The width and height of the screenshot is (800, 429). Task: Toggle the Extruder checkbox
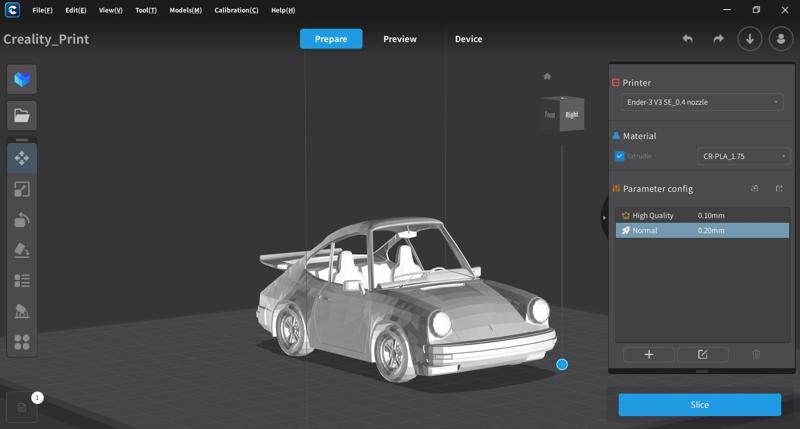click(620, 156)
